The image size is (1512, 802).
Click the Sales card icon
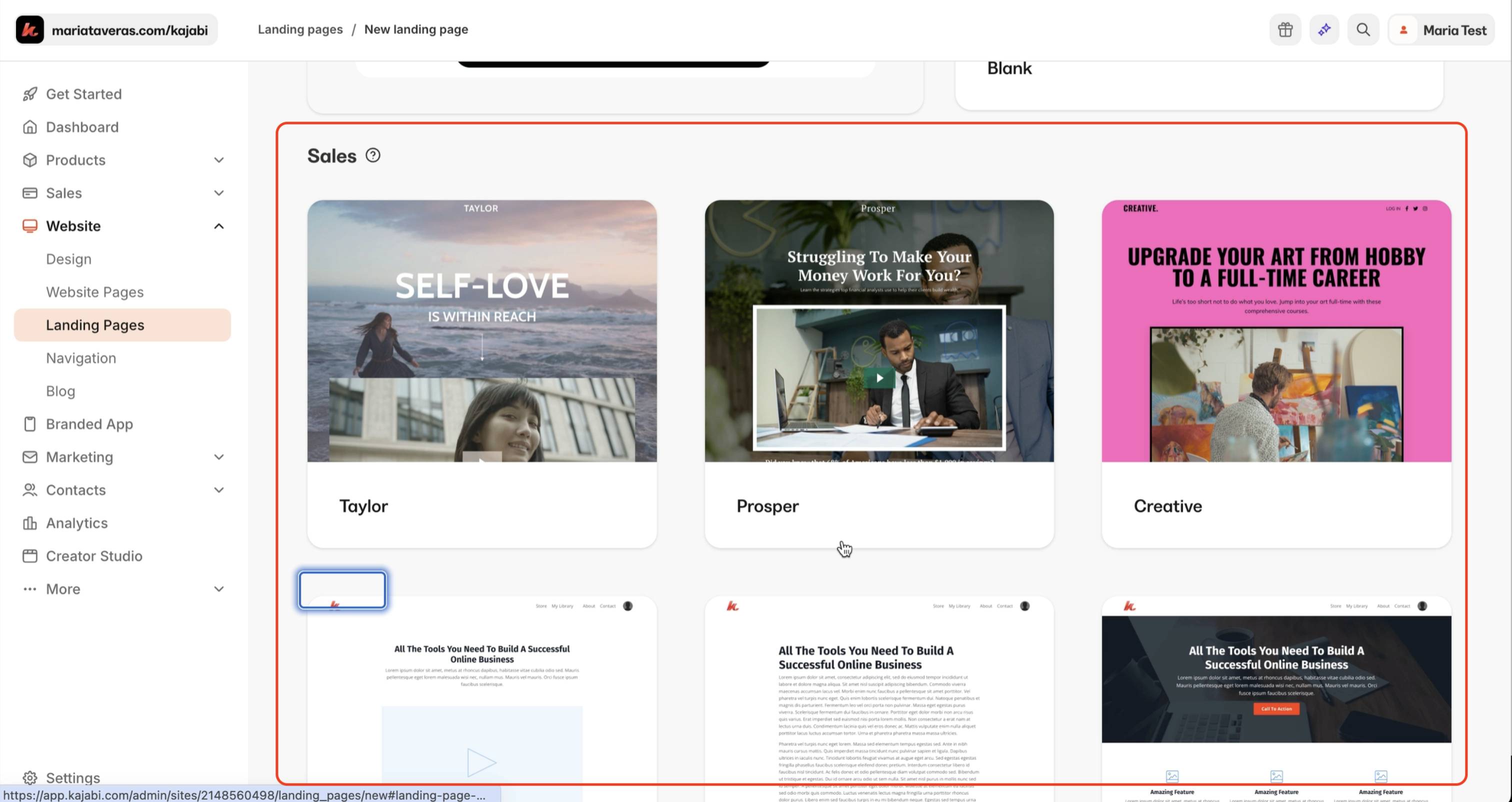pos(30,193)
